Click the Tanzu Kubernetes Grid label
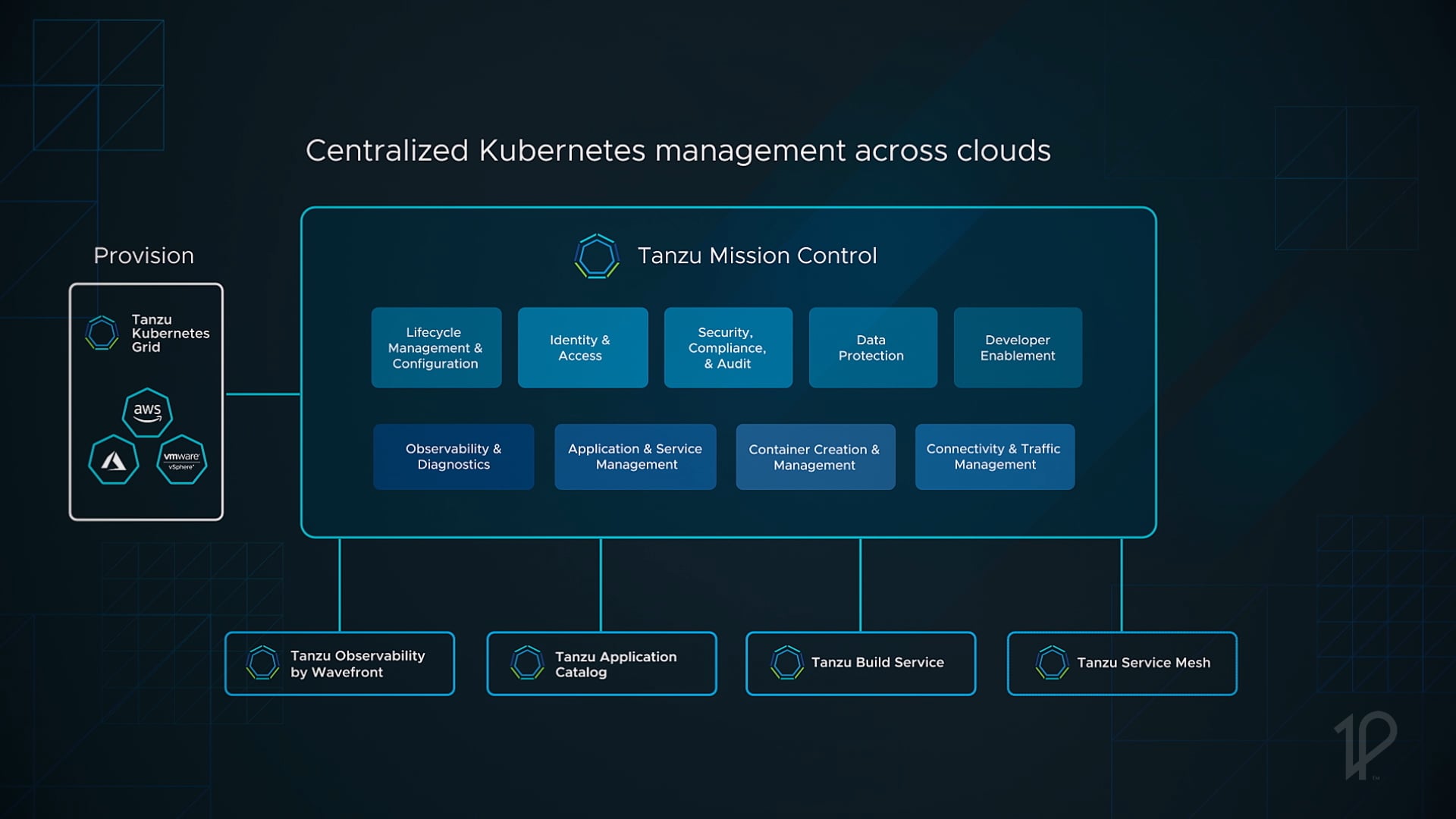1456x819 pixels. pyautogui.click(x=171, y=333)
